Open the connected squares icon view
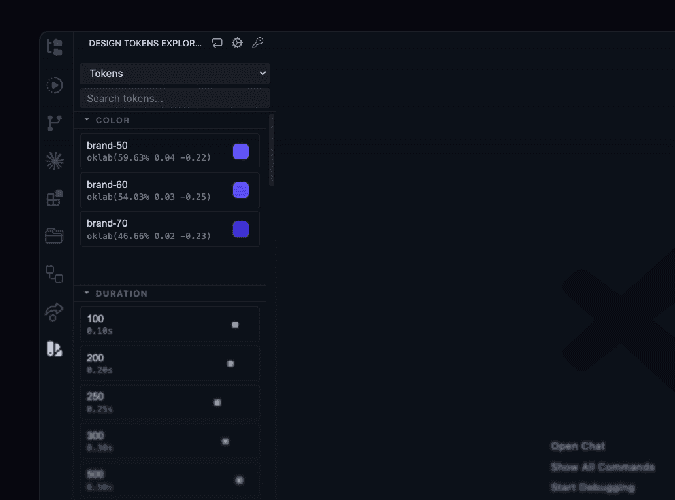This screenshot has height=500, width=675. pyautogui.click(x=55, y=274)
